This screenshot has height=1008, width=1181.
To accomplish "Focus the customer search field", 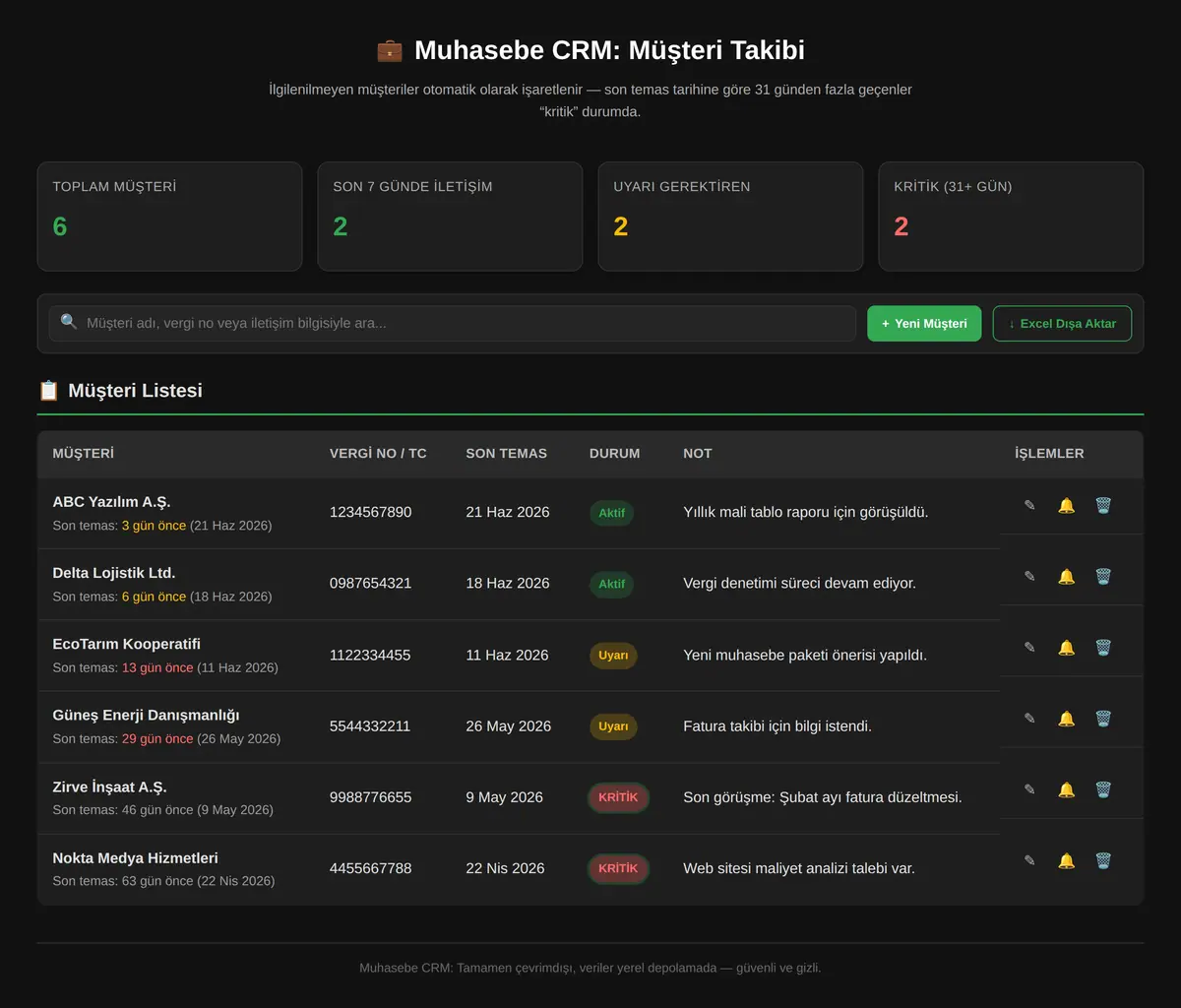I will point(453,323).
